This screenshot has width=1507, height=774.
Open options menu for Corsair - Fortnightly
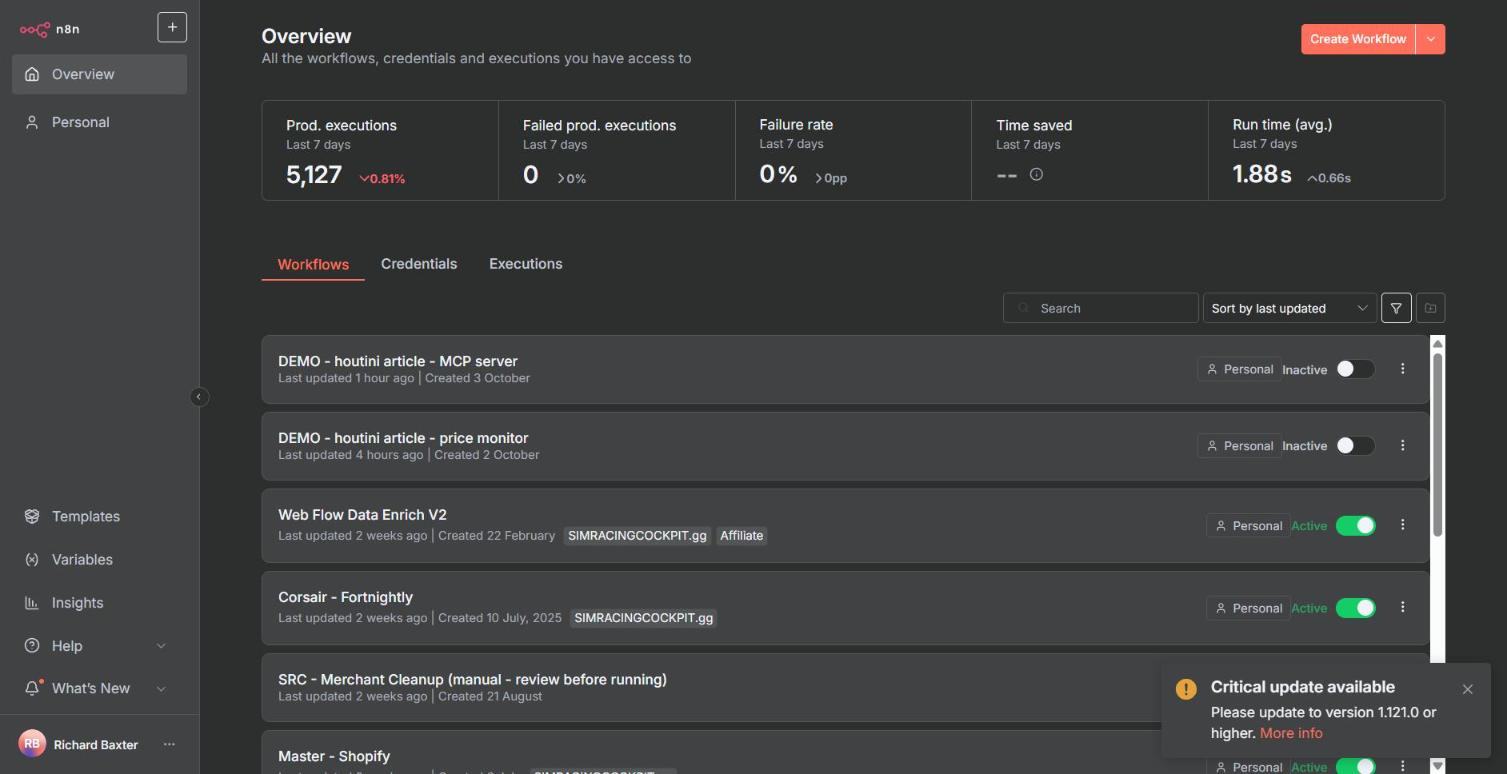tap(1402, 607)
